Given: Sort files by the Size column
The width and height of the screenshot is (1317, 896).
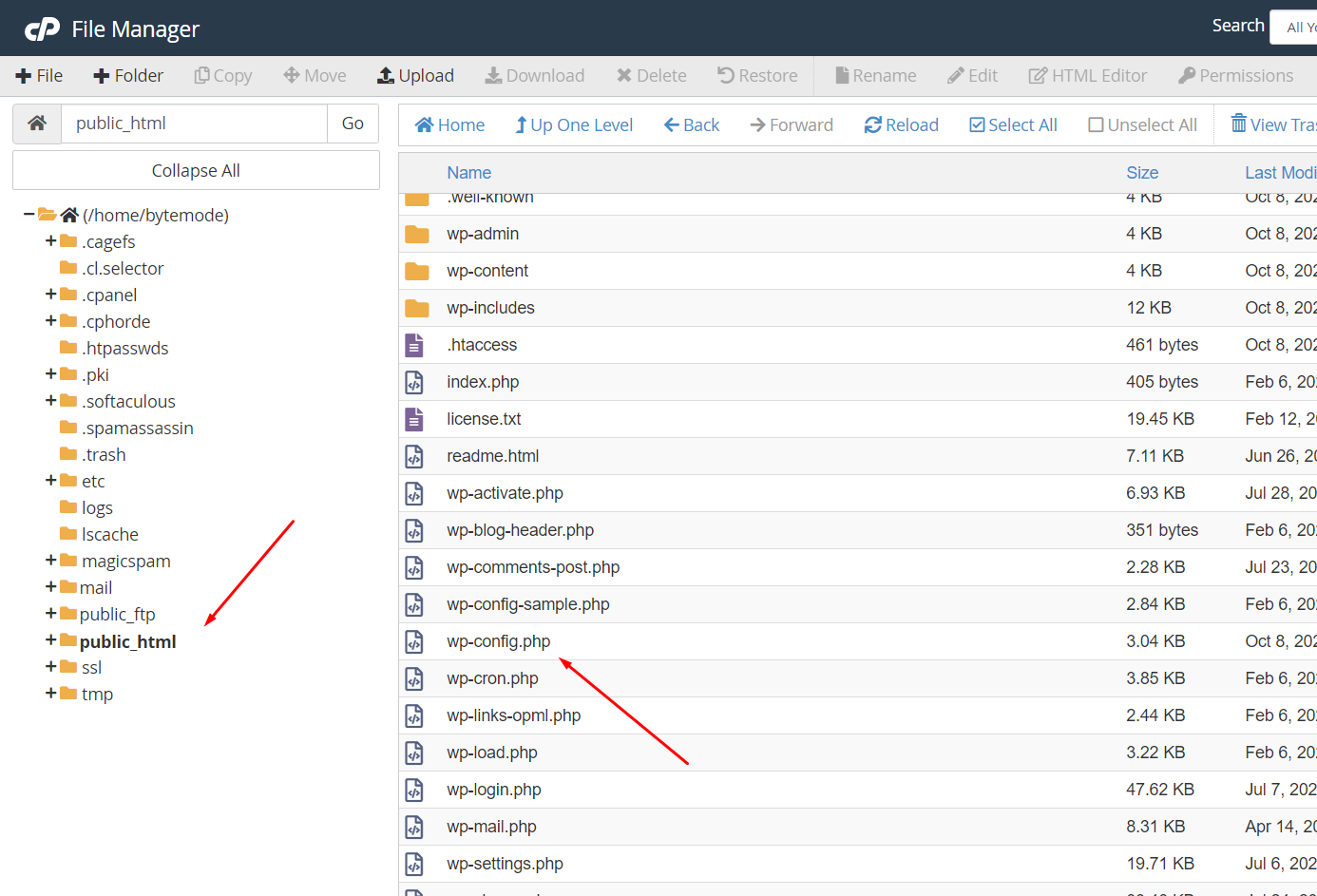Looking at the screenshot, I should (1141, 173).
